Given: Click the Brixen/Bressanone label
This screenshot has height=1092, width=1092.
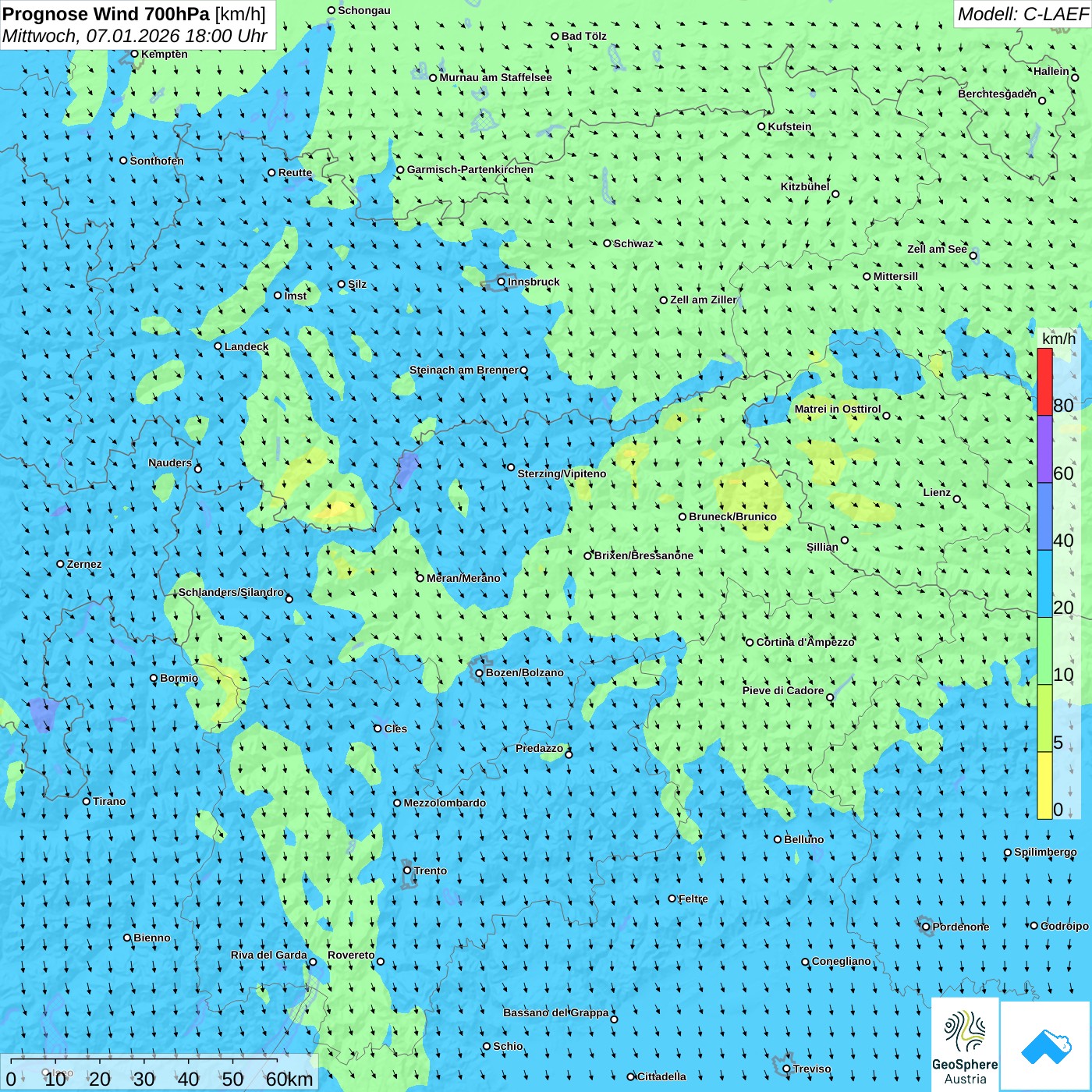Looking at the screenshot, I should (x=643, y=555).
